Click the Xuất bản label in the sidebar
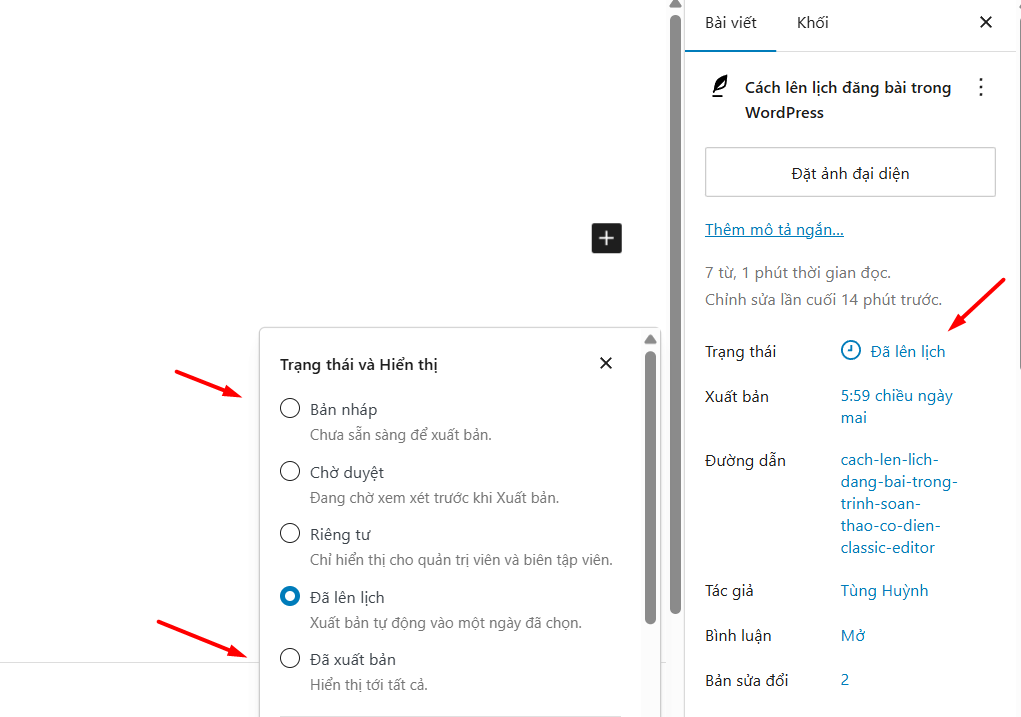 (x=736, y=397)
